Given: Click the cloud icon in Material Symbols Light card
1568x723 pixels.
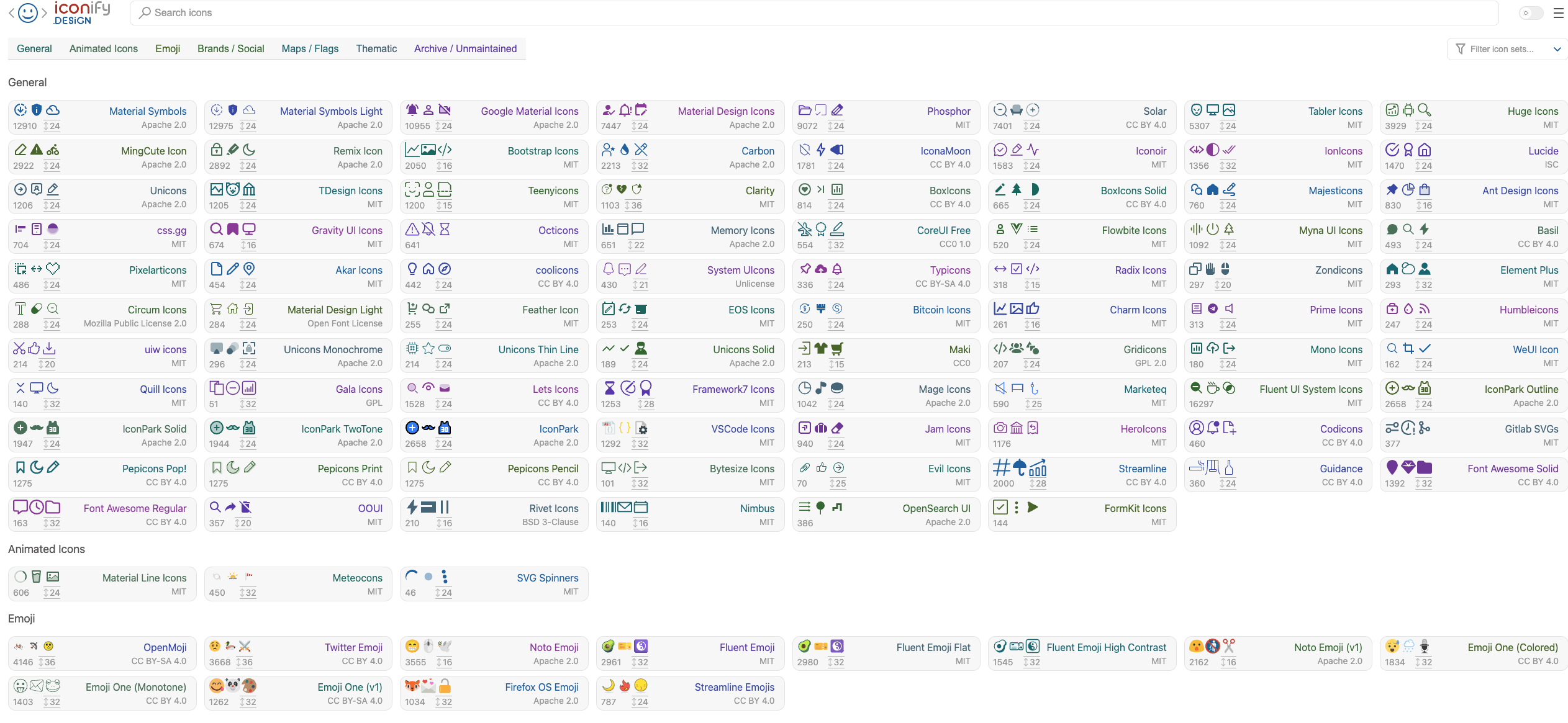Looking at the screenshot, I should 249,110.
